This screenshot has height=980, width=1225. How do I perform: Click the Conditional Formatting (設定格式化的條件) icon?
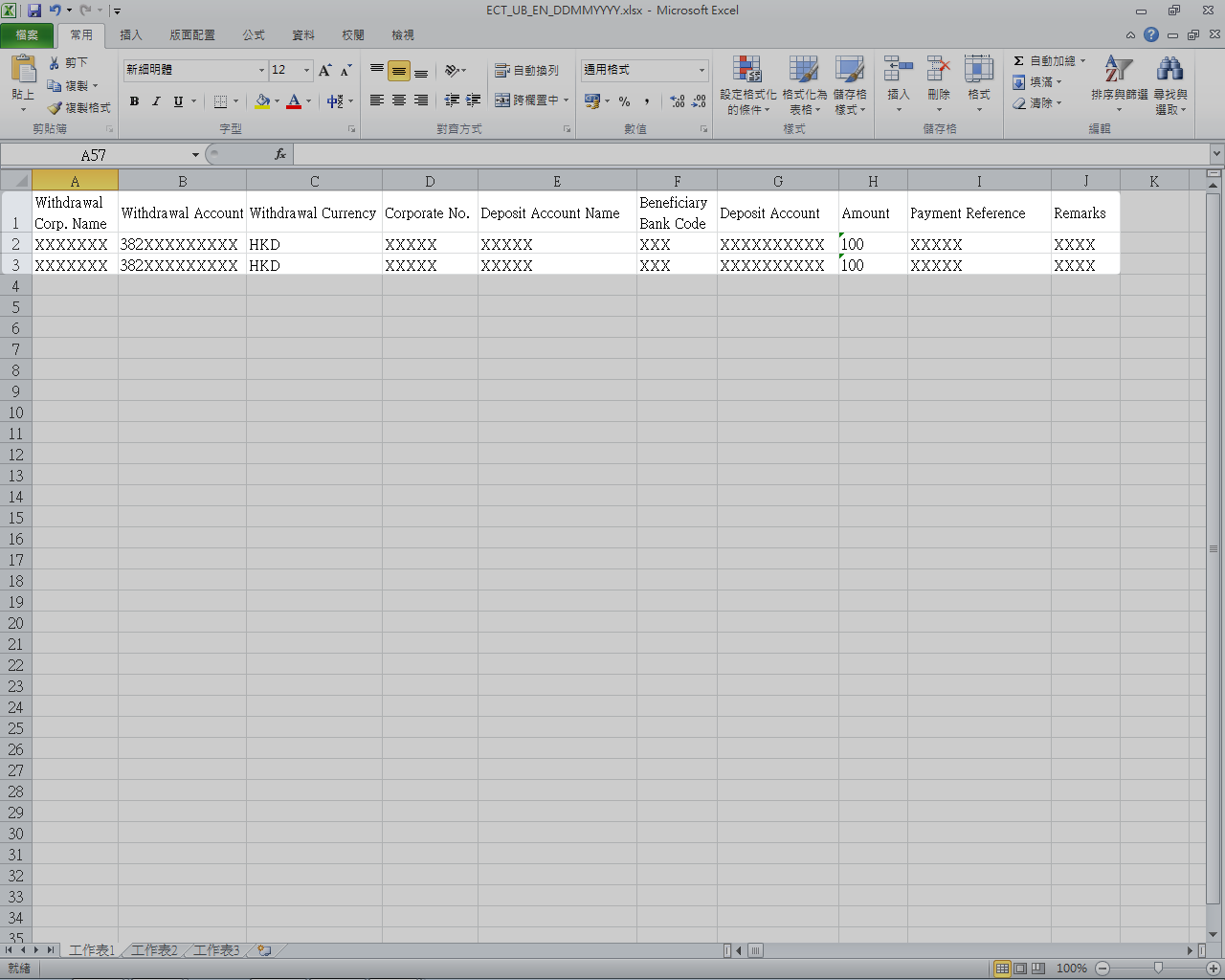747,70
